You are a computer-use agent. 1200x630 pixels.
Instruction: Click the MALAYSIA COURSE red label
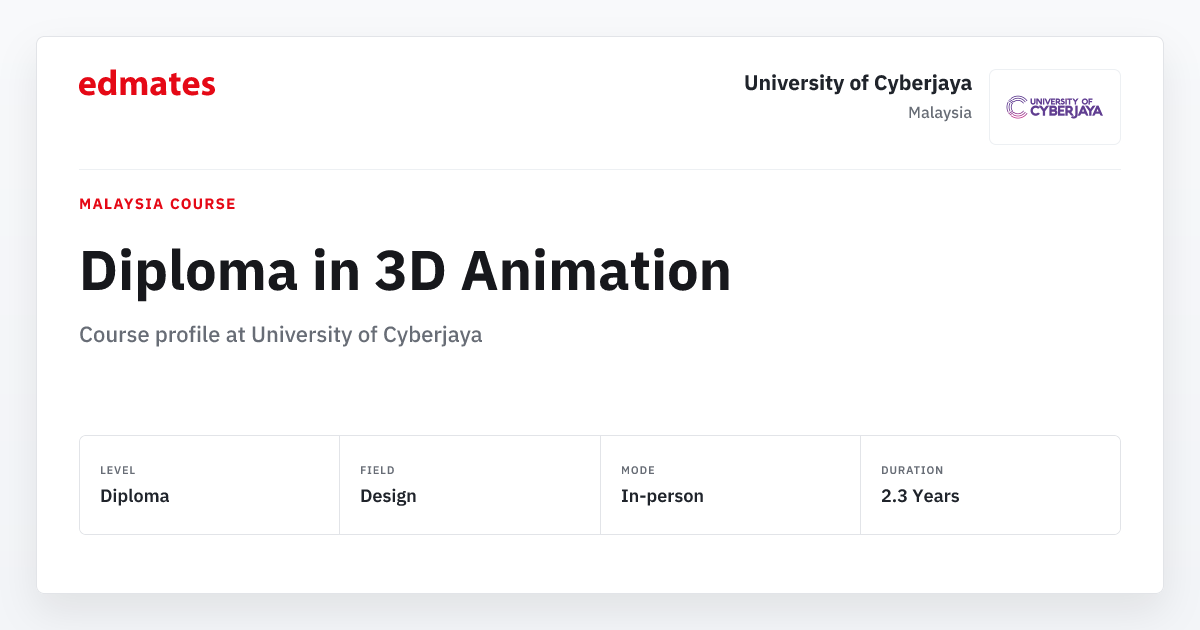tap(157, 204)
